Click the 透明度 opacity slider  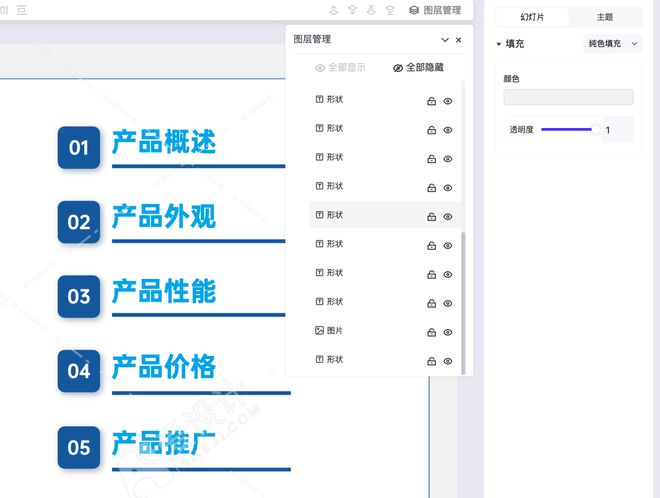click(570, 129)
